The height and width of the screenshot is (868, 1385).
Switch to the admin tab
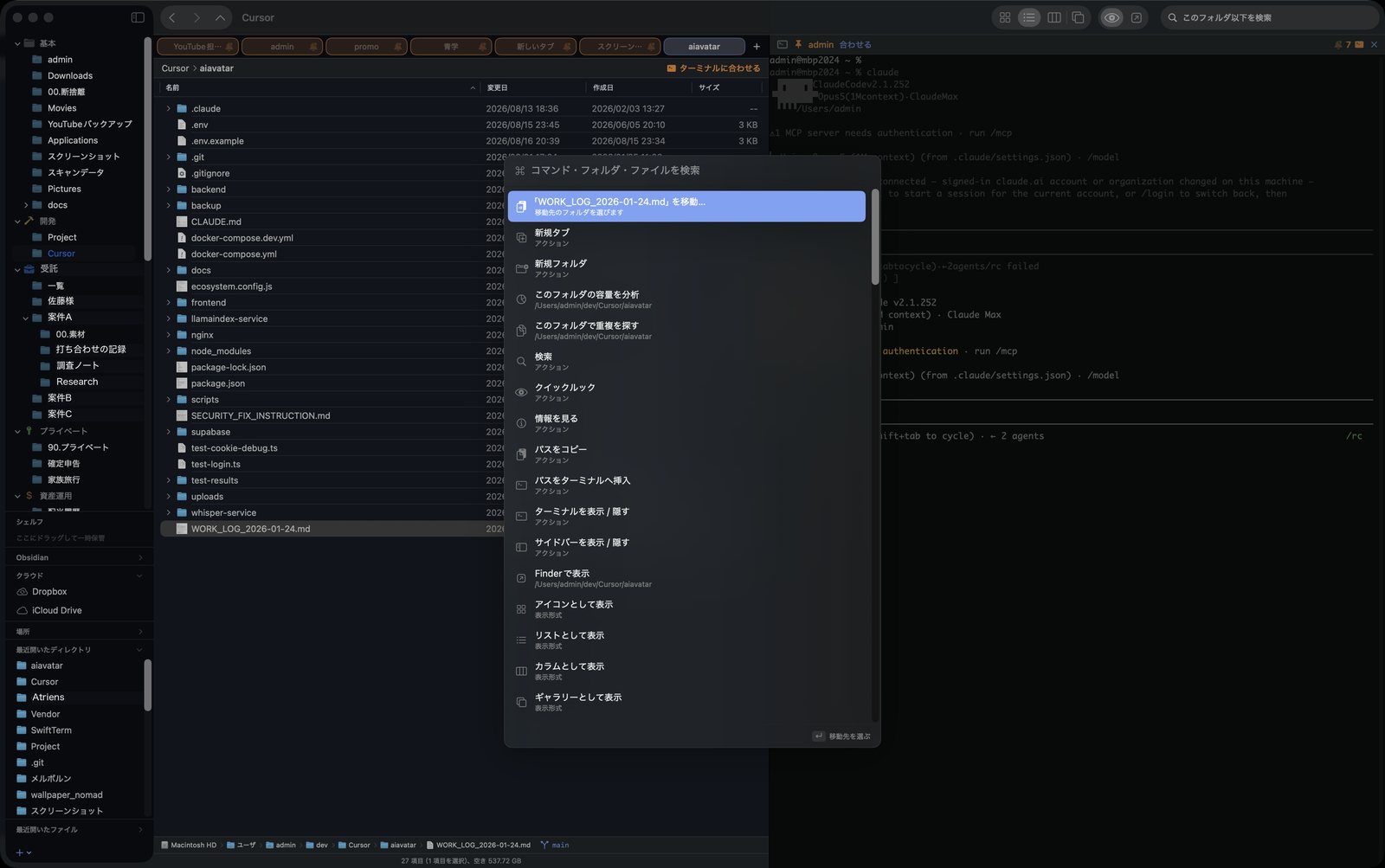(281, 47)
